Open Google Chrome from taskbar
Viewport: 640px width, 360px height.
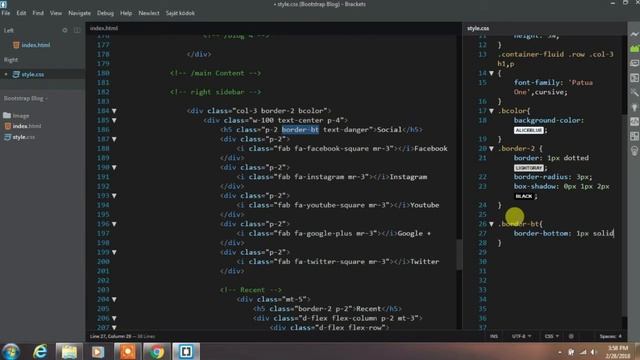tap(157, 351)
